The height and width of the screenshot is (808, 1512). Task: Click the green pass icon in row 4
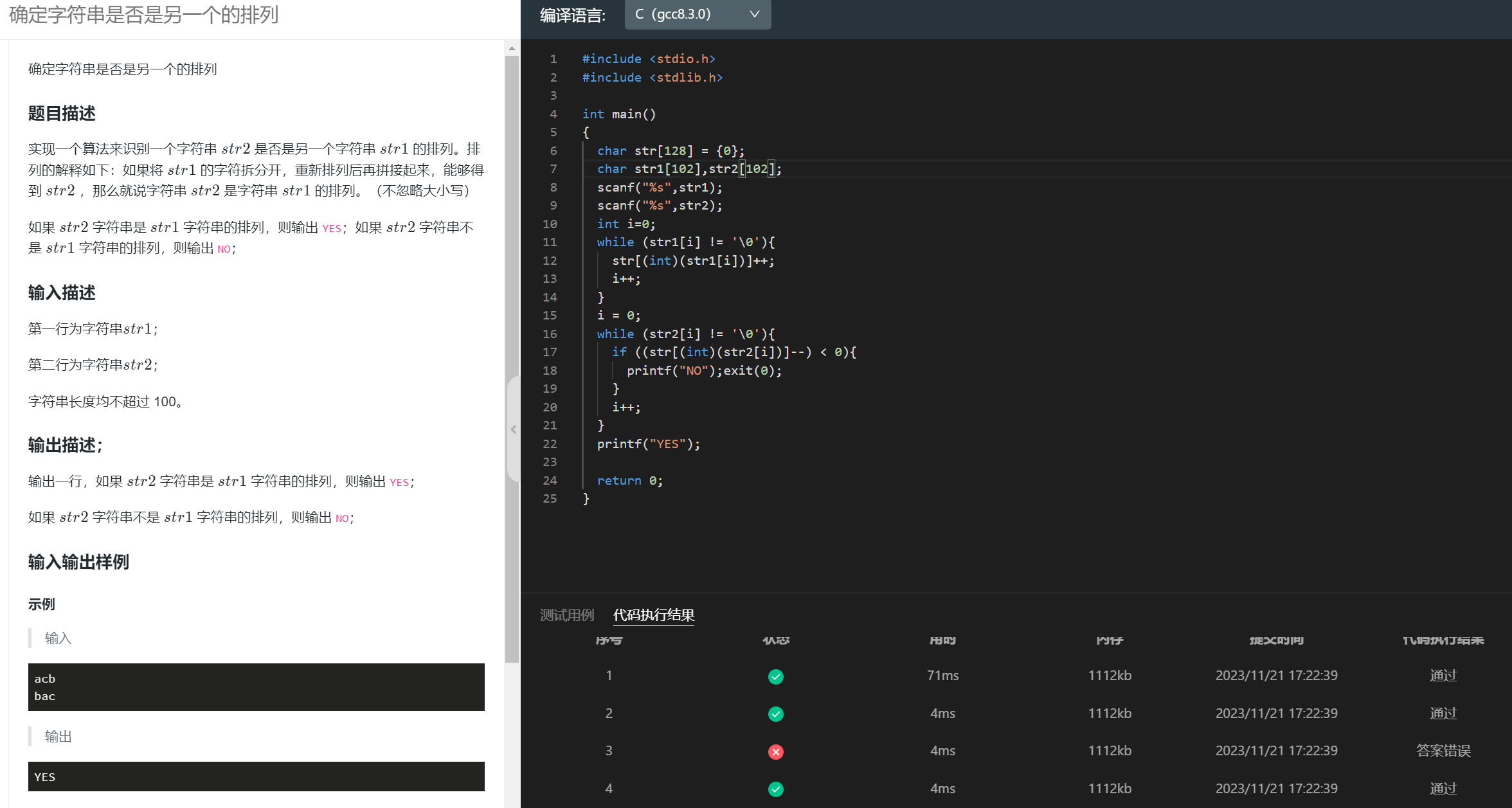click(x=776, y=789)
